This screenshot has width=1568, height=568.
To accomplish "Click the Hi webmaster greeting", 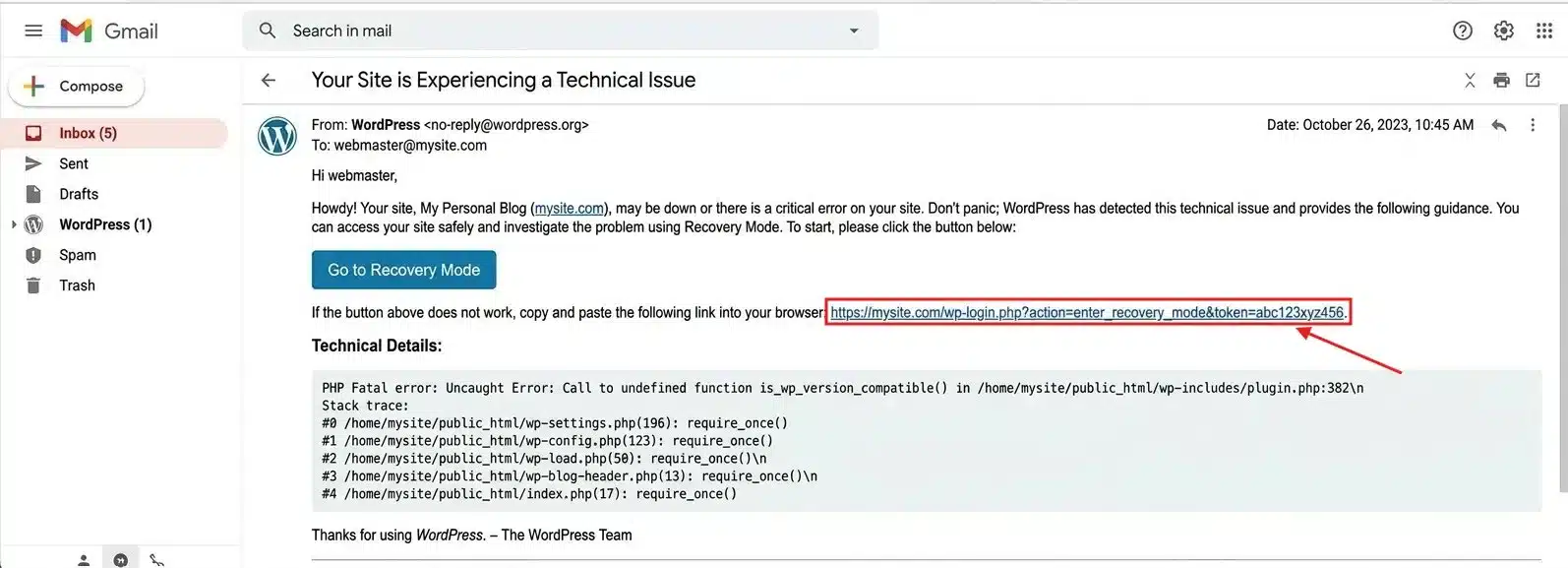I will coord(354,175).
